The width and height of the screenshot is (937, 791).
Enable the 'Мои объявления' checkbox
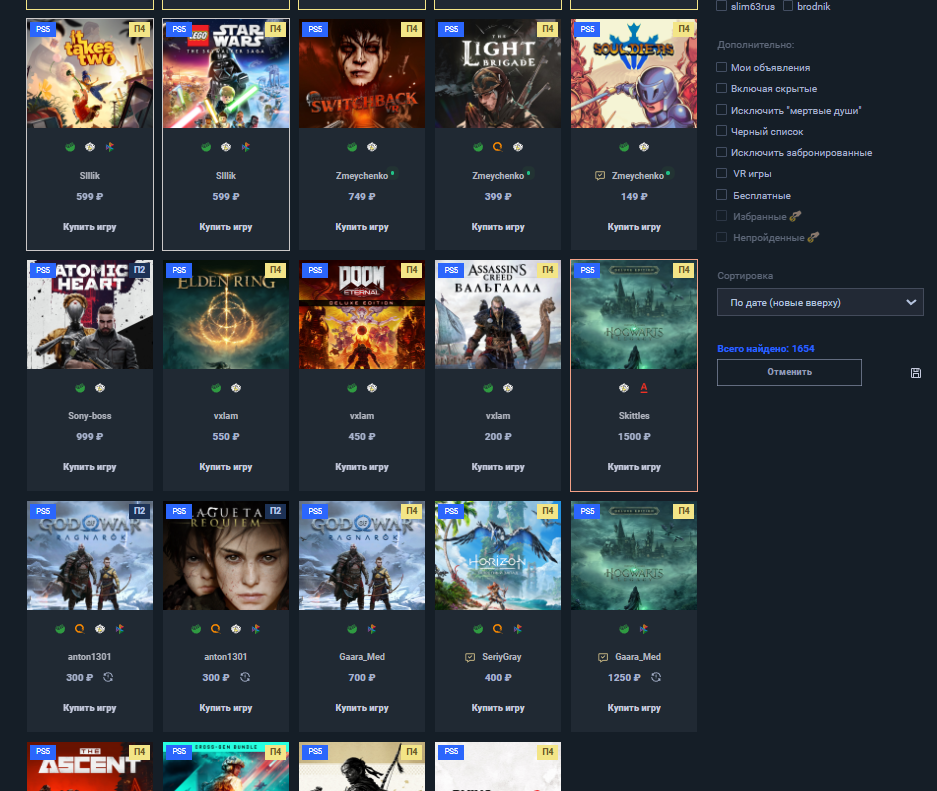click(x=722, y=67)
